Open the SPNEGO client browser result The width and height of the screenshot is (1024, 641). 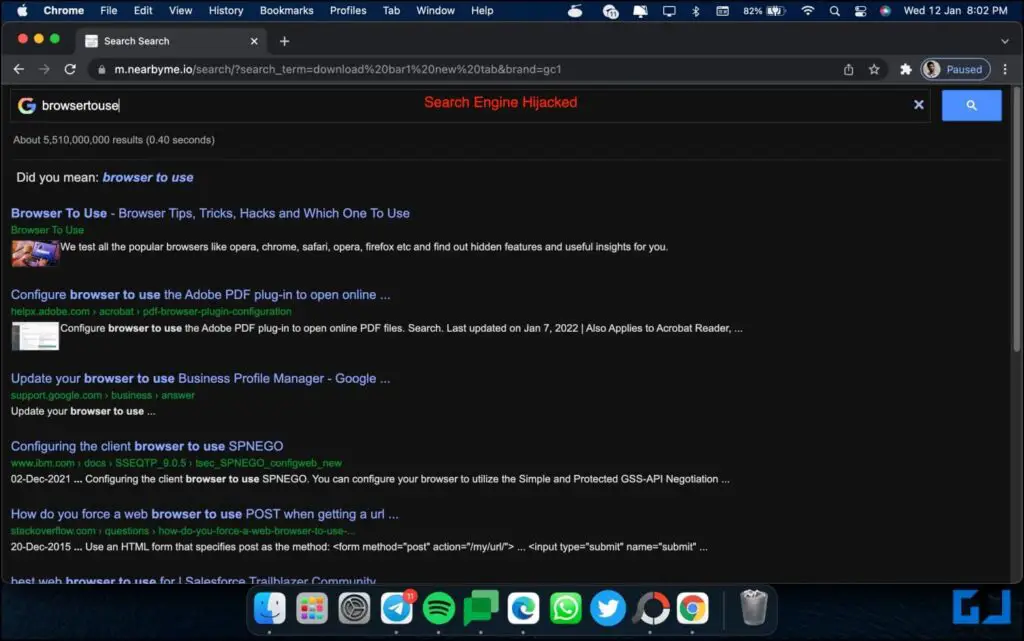click(x=147, y=446)
